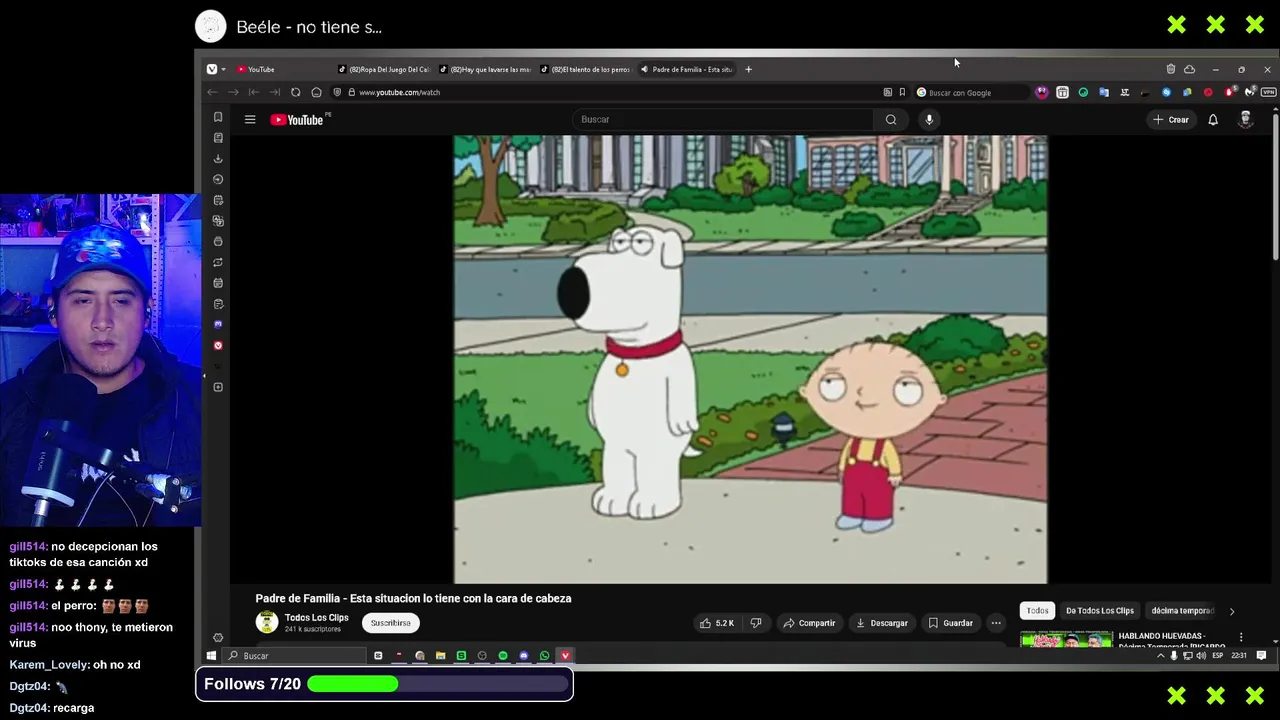Like the video with 5.2 K

[x=717, y=623]
